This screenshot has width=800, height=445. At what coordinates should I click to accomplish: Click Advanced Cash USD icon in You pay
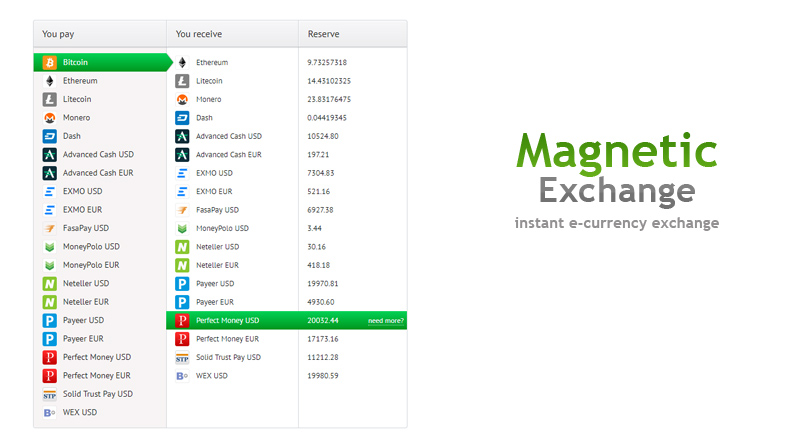click(49, 154)
